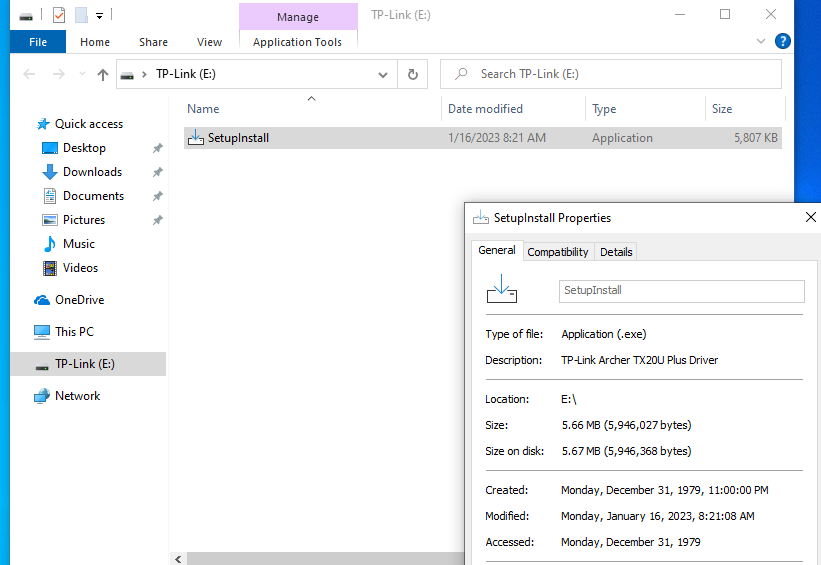Image resolution: width=821 pixels, height=565 pixels.
Task: Click the Size value 5.66 MB
Action: [626, 425]
